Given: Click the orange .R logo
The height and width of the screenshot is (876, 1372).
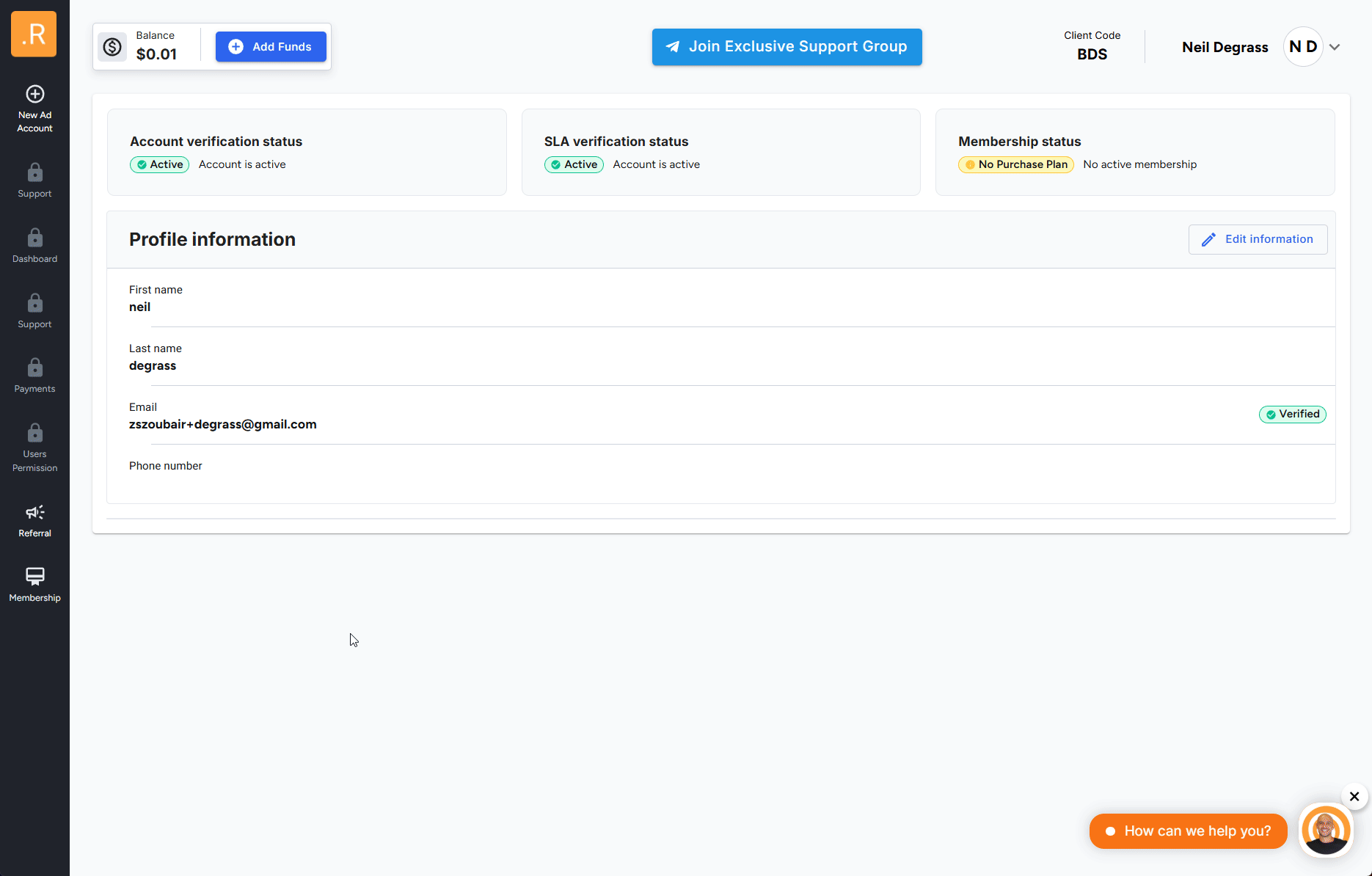Looking at the screenshot, I should (34, 34).
